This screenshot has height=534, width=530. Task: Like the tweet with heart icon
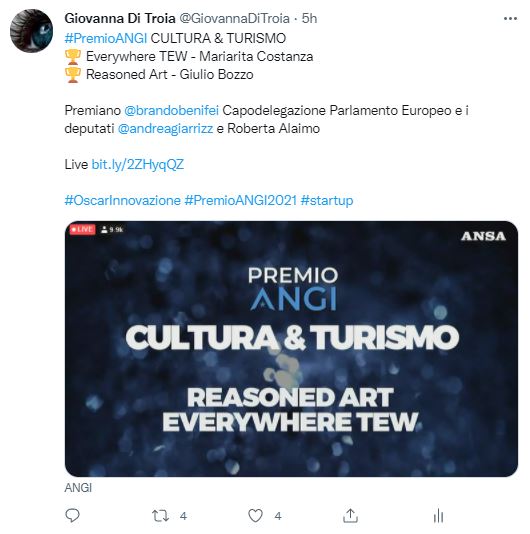pyautogui.click(x=255, y=516)
